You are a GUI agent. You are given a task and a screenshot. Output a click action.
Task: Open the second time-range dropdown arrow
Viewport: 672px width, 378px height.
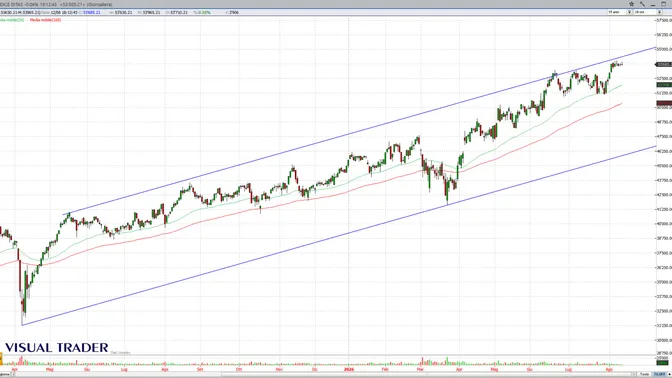659,12
